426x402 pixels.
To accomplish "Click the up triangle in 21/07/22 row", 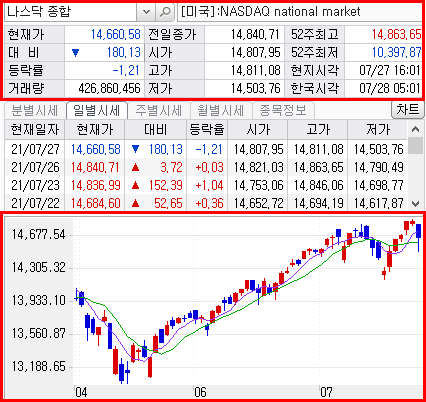I will click(x=135, y=203).
